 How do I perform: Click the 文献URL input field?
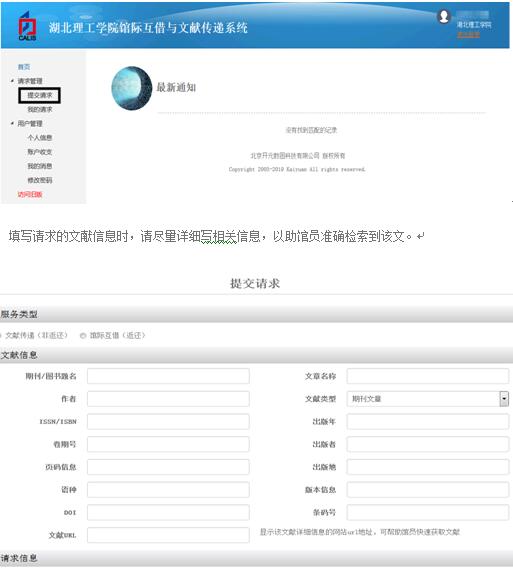coord(168,535)
